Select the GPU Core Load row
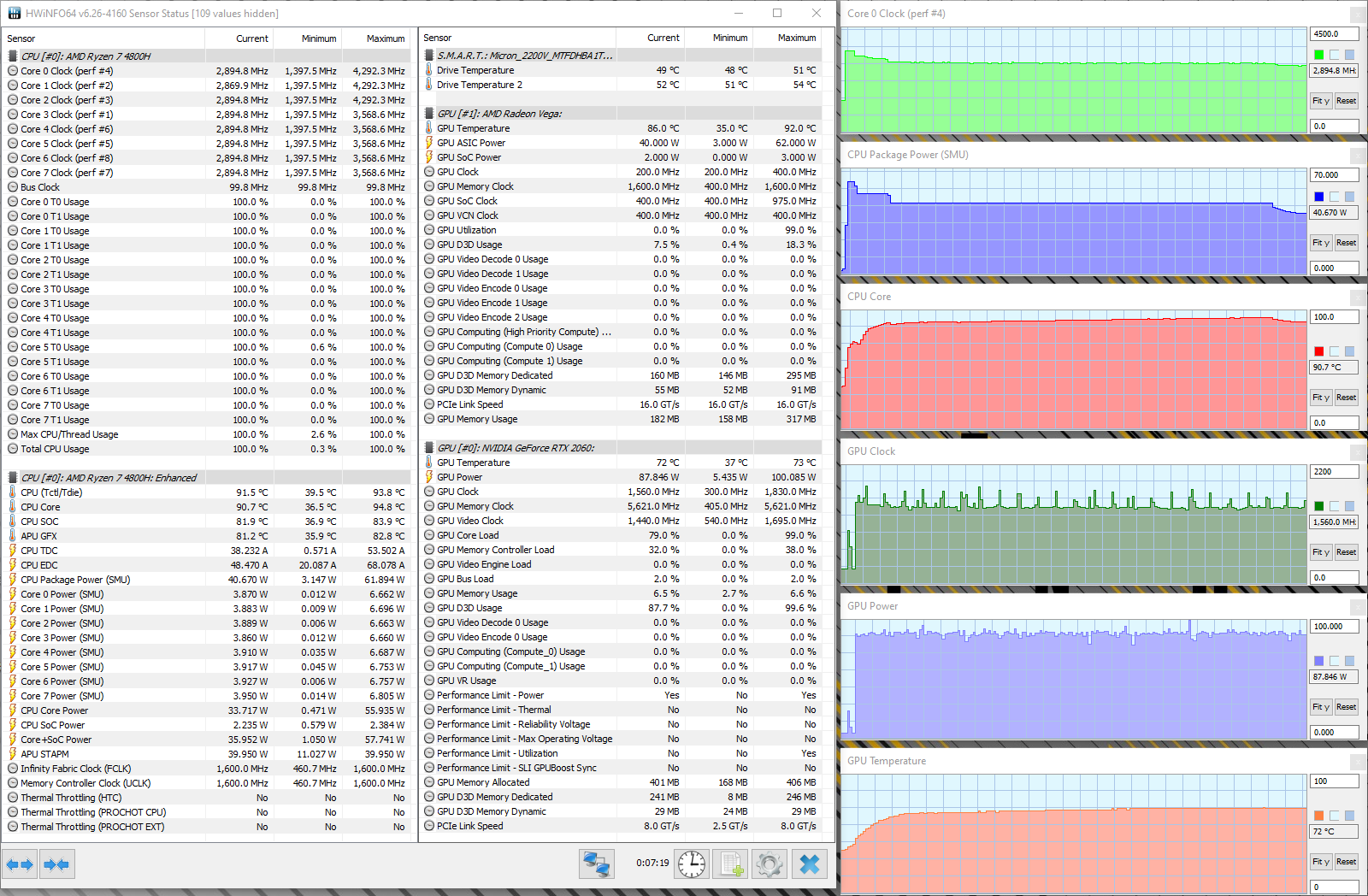Viewport: 1368px width, 896px height. [x=622, y=535]
